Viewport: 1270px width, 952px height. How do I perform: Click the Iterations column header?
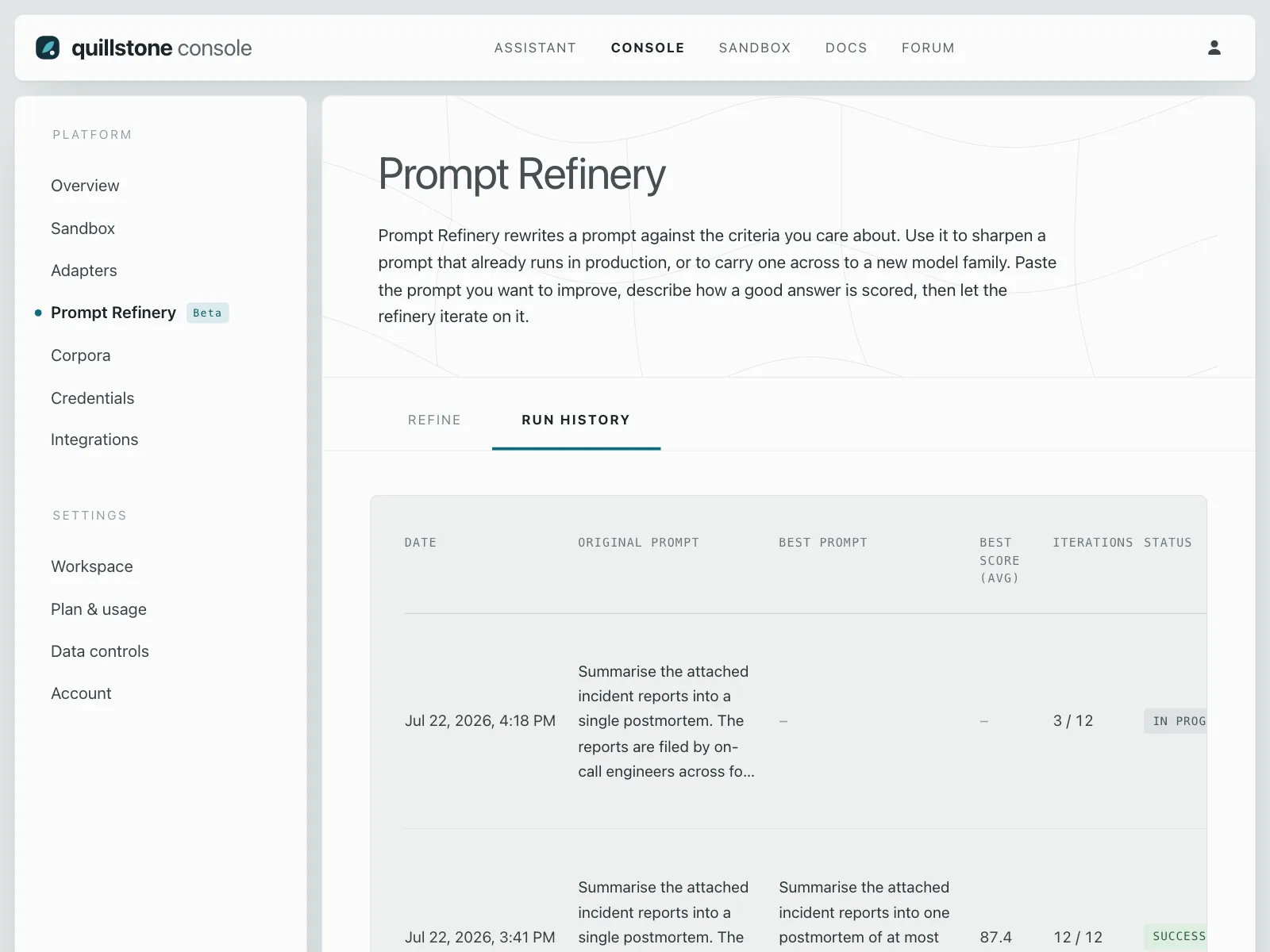[x=1092, y=543]
